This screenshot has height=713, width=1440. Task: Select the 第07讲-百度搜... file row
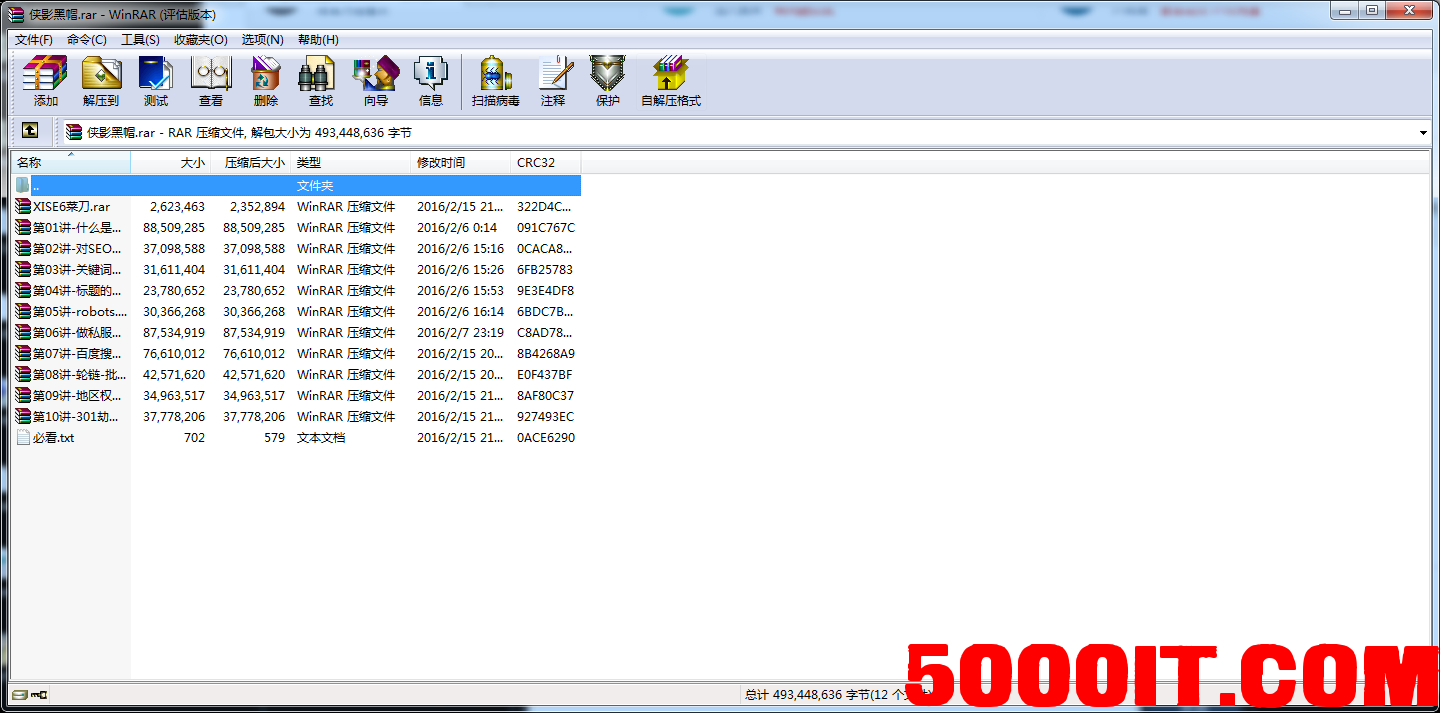pyautogui.click(x=297, y=354)
